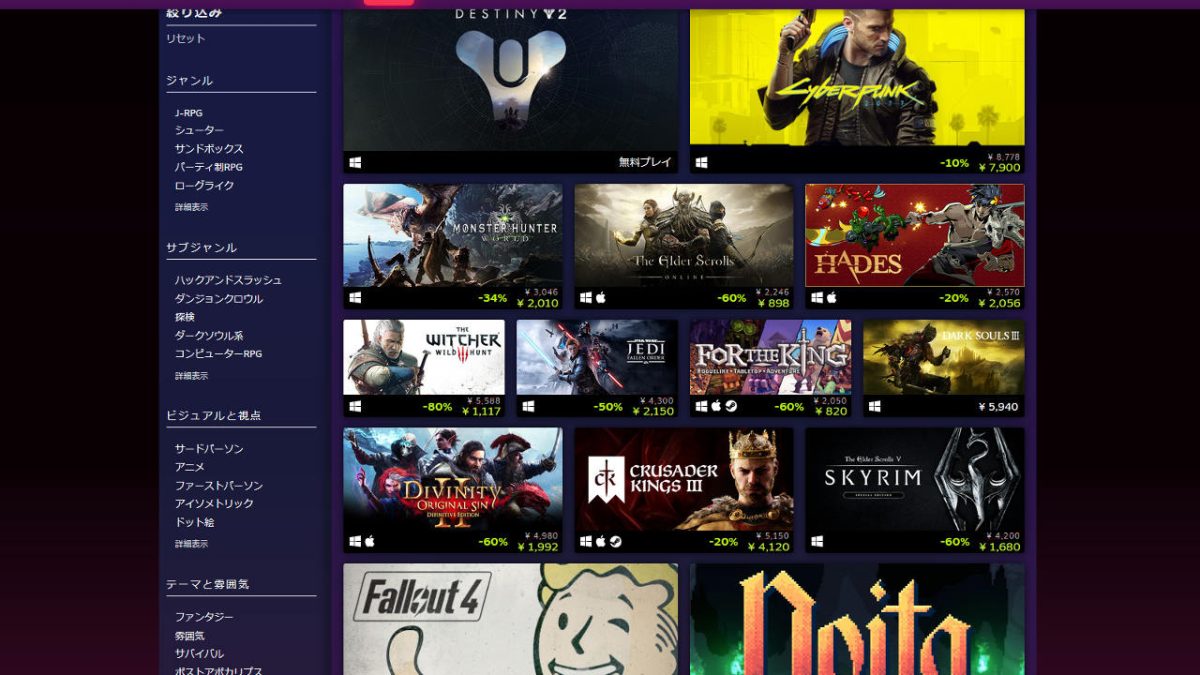Open the Skyrim Special Edition thumbnail
Image resolution: width=1200 pixels, height=675 pixels.
[x=915, y=479]
